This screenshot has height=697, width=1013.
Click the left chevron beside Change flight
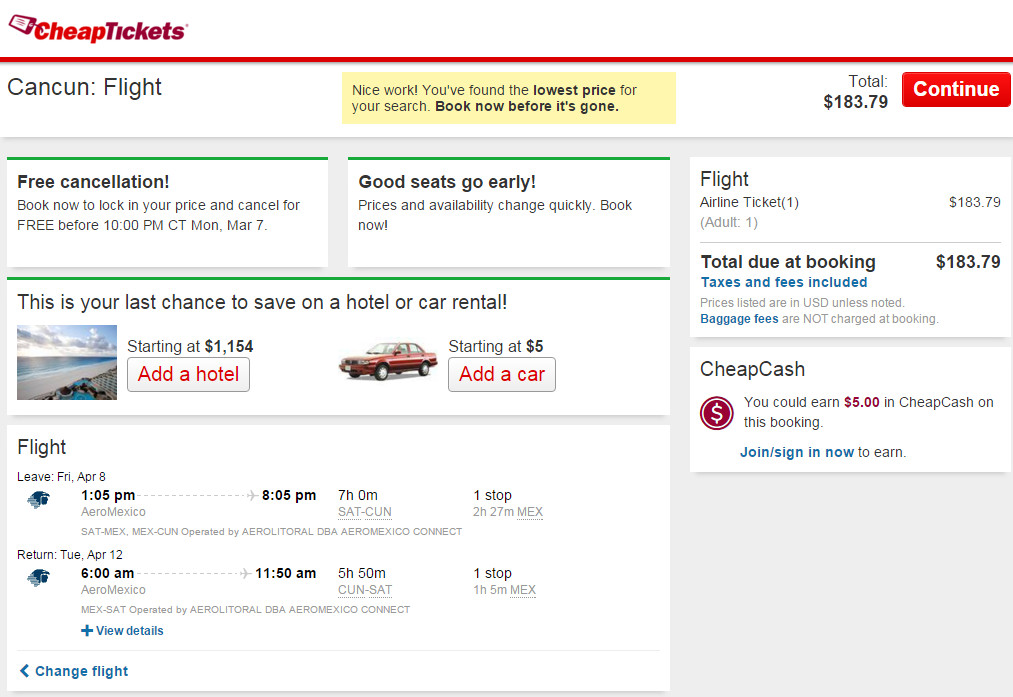tap(25, 671)
